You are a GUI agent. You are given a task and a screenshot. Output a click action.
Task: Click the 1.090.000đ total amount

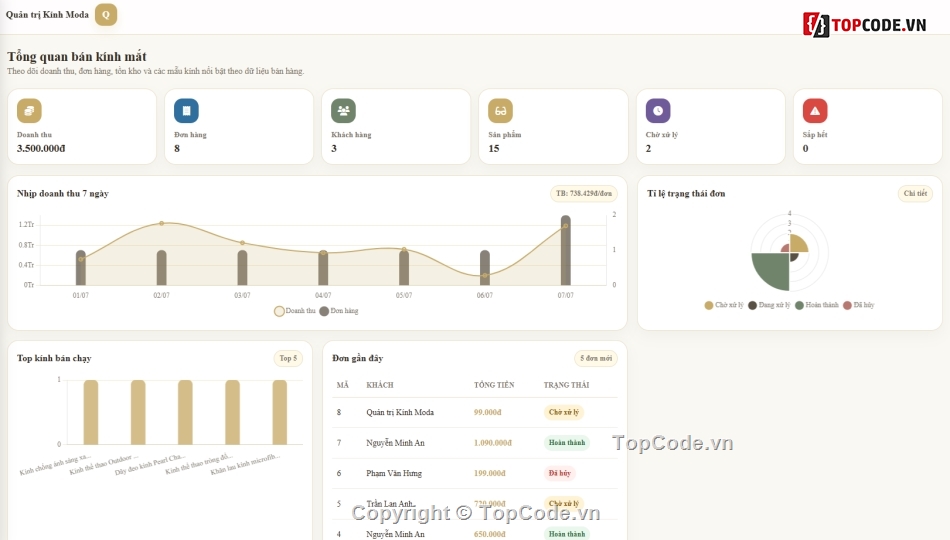[x=493, y=442]
